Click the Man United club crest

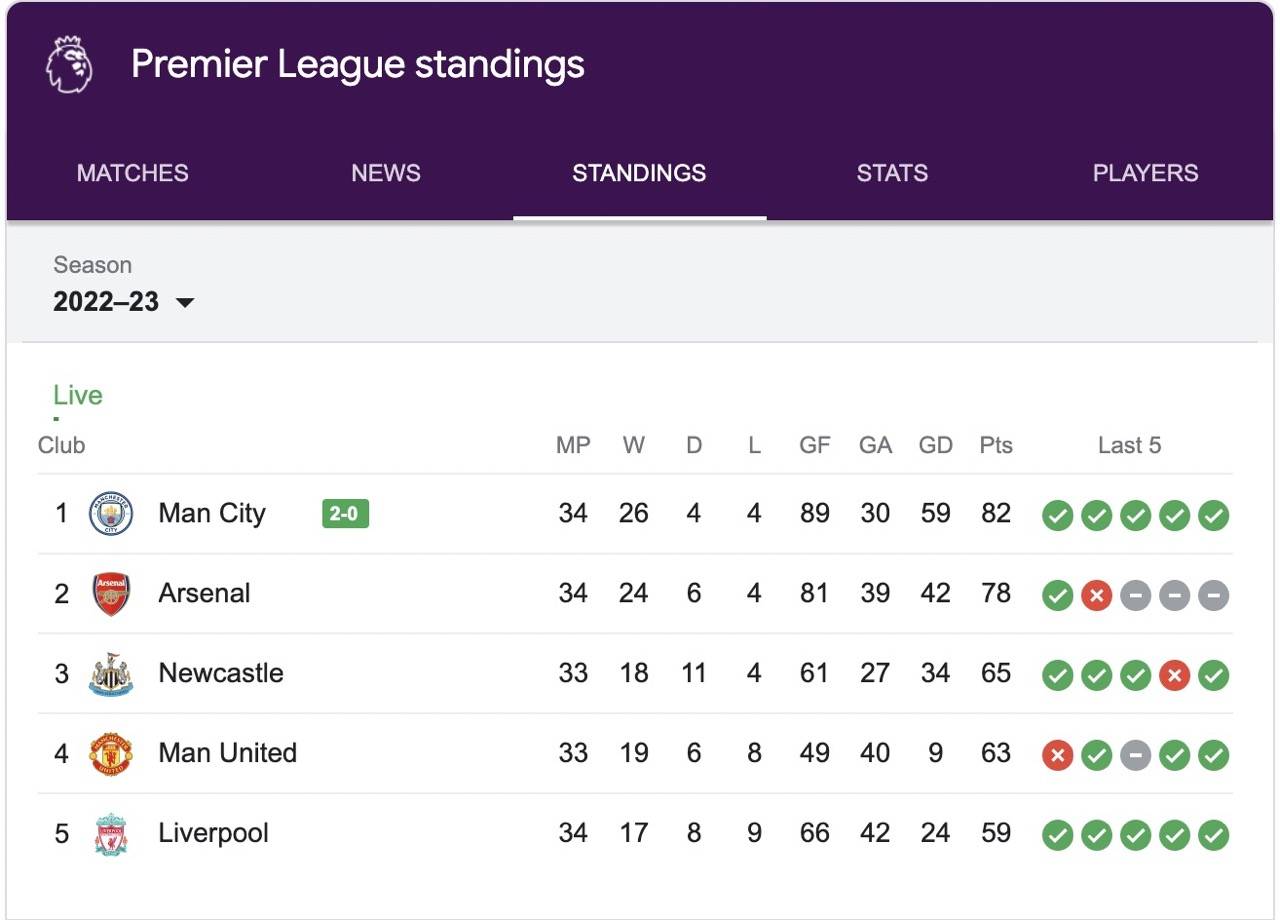110,754
